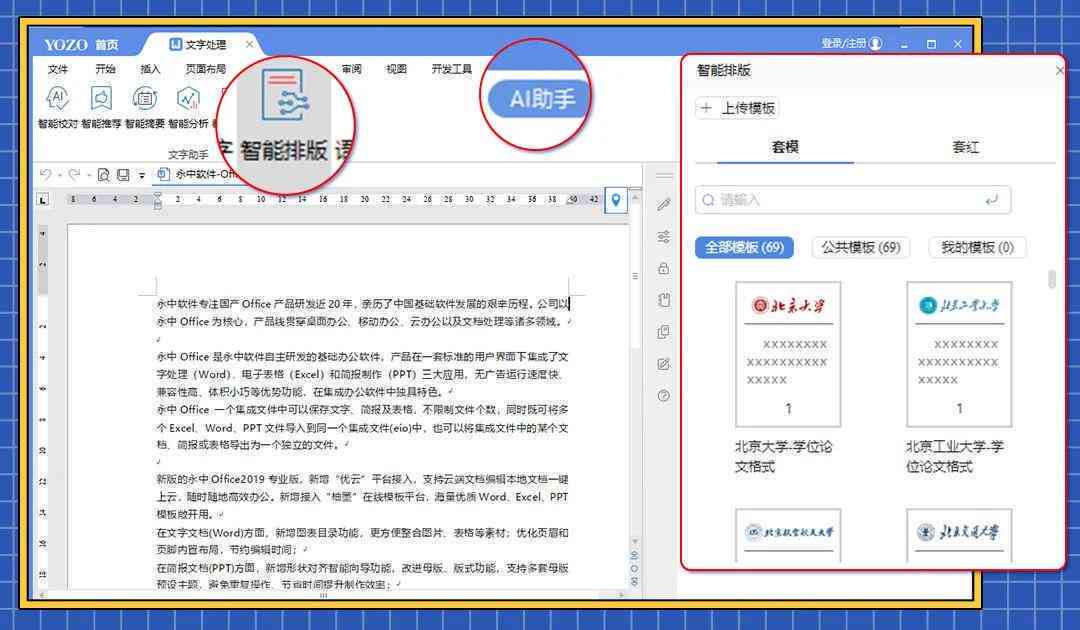1080x630 pixels.
Task: Click the copy pages icon in sidebar
Action: (663, 332)
